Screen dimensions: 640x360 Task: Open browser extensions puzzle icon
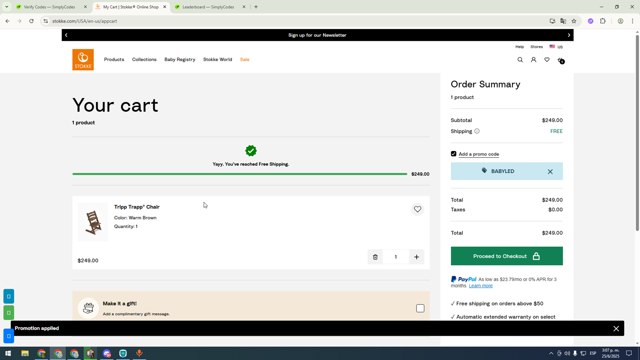603,21
